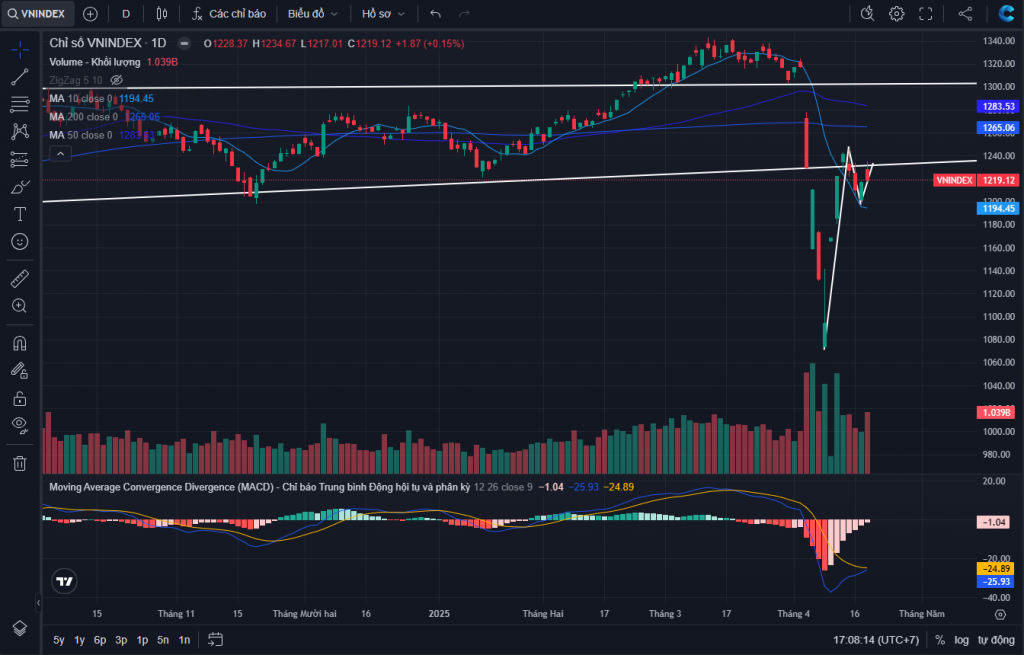Image resolution: width=1024 pixels, height=655 pixels.
Task: Click the 1194.45 MA 10 price label
Action: (x=999, y=208)
